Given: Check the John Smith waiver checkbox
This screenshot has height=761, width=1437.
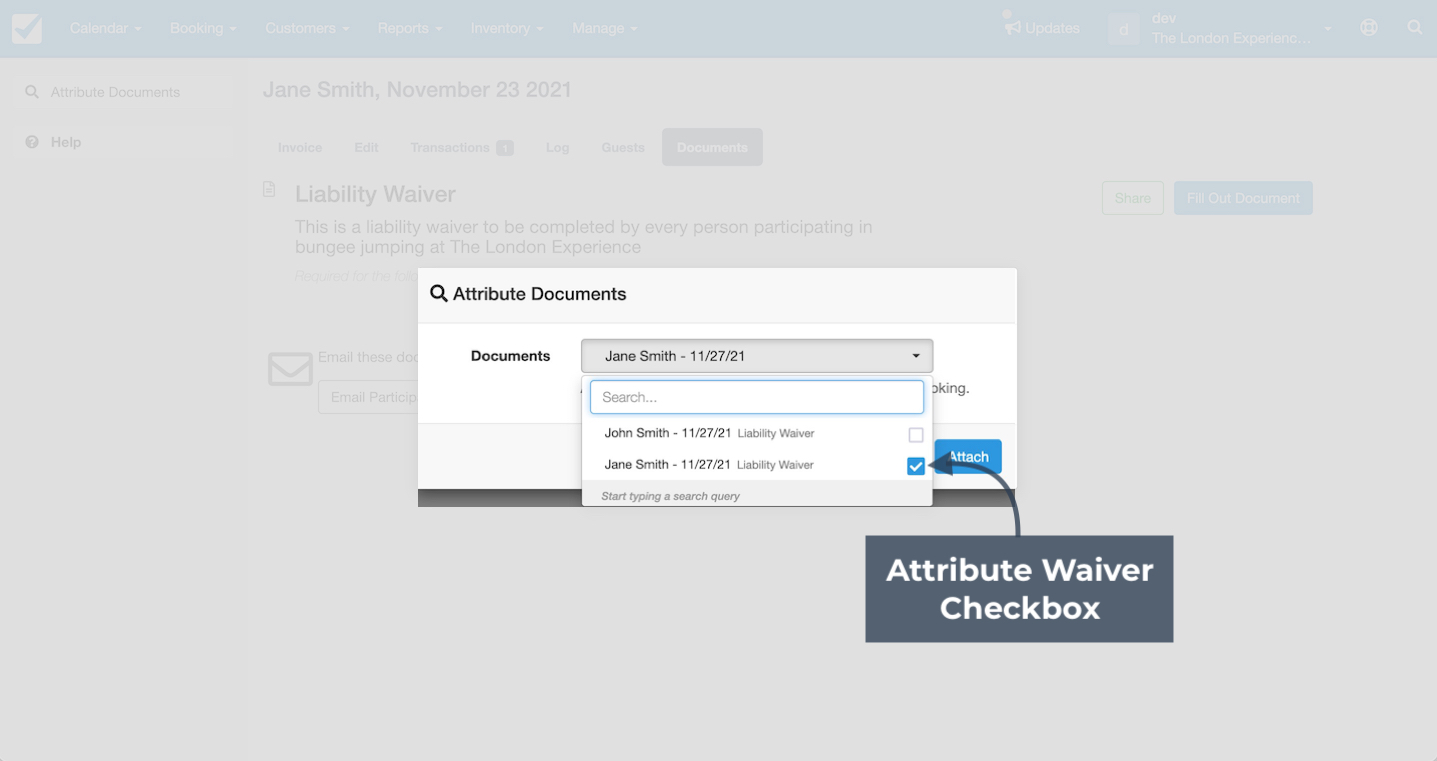Looking at the screenshot, I should (916, 435).
